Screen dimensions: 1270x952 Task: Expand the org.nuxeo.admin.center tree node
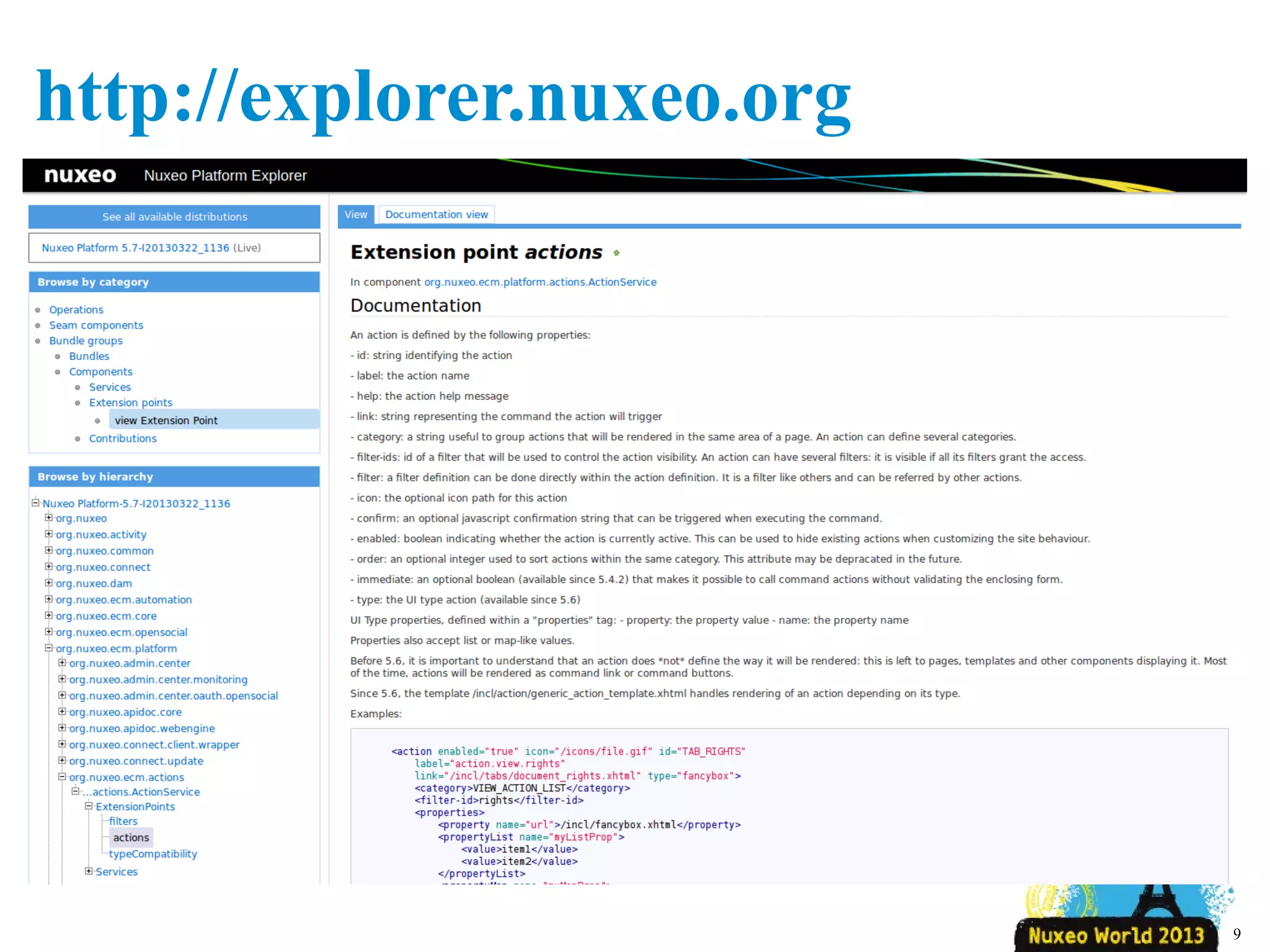pyautogui.click(x=62, y=662)
